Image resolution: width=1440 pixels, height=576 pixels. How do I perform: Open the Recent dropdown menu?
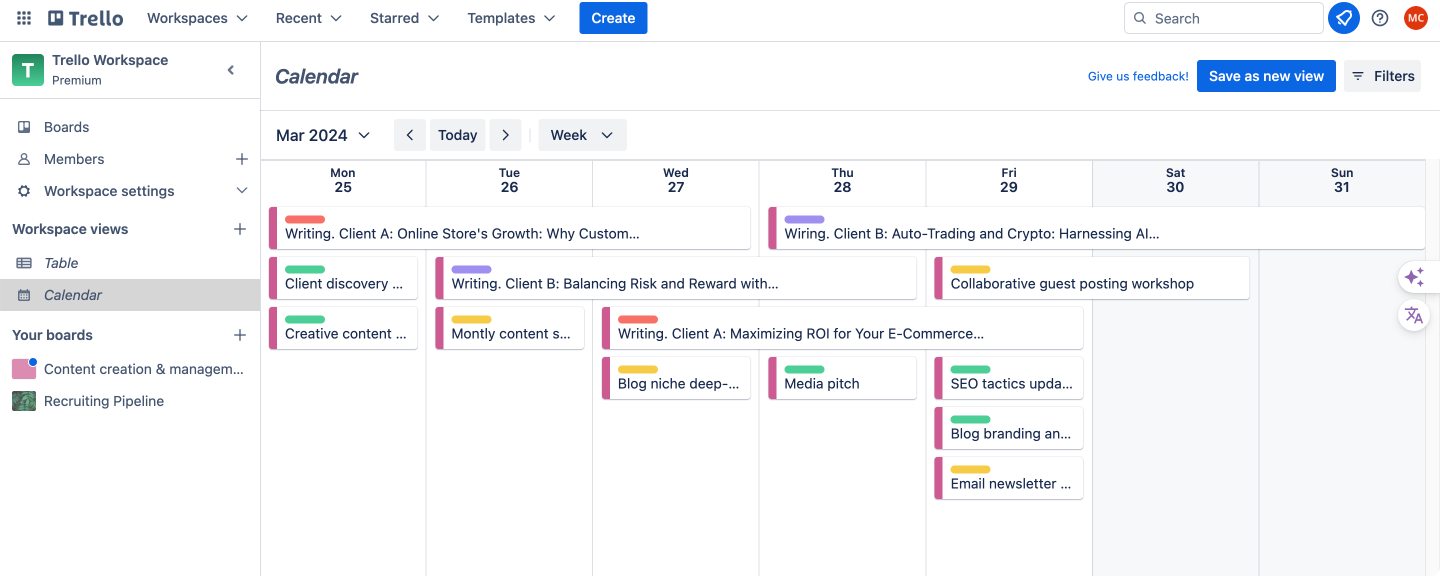308,18
